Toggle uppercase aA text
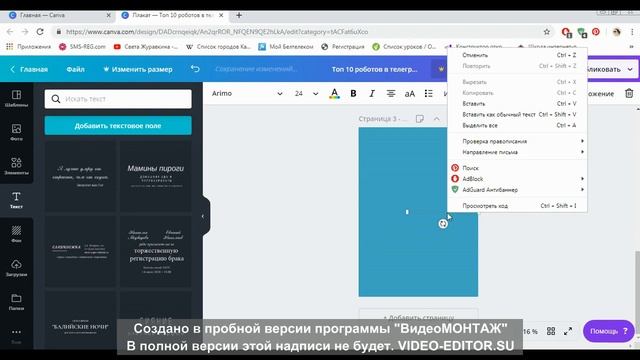 click(x=410, y=93)
